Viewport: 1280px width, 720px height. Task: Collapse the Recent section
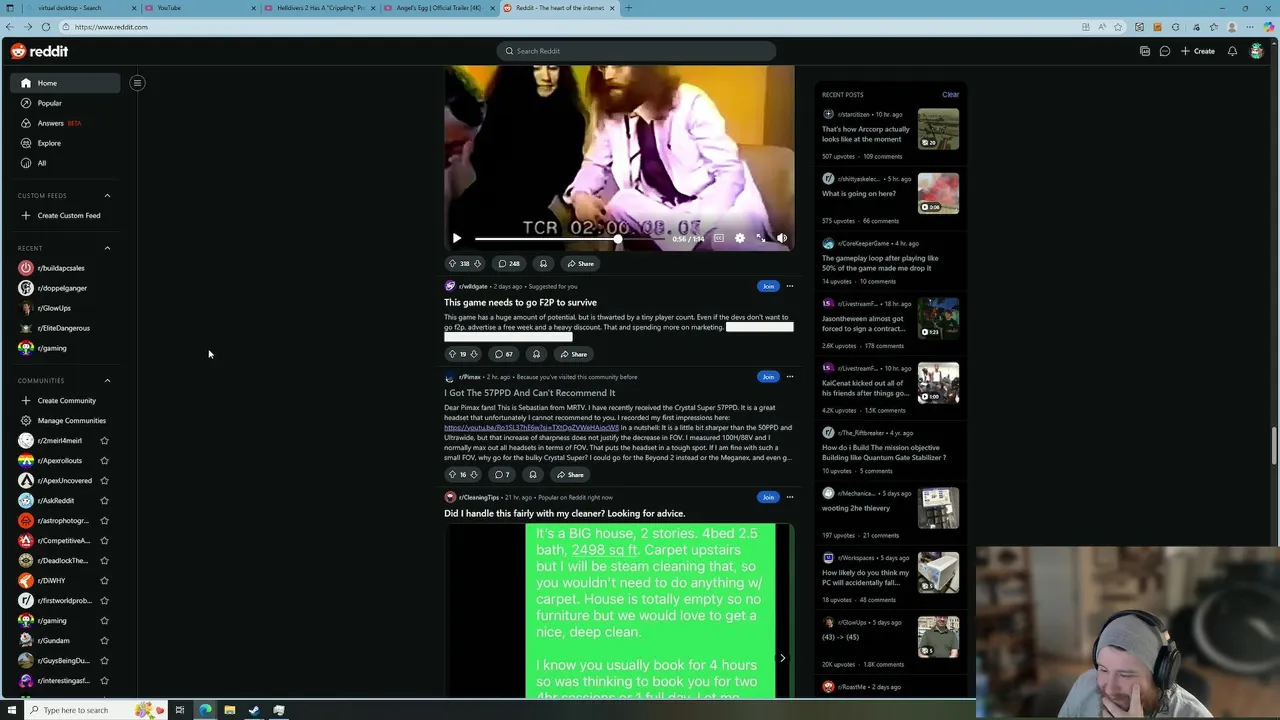click(x=107, y=248)
